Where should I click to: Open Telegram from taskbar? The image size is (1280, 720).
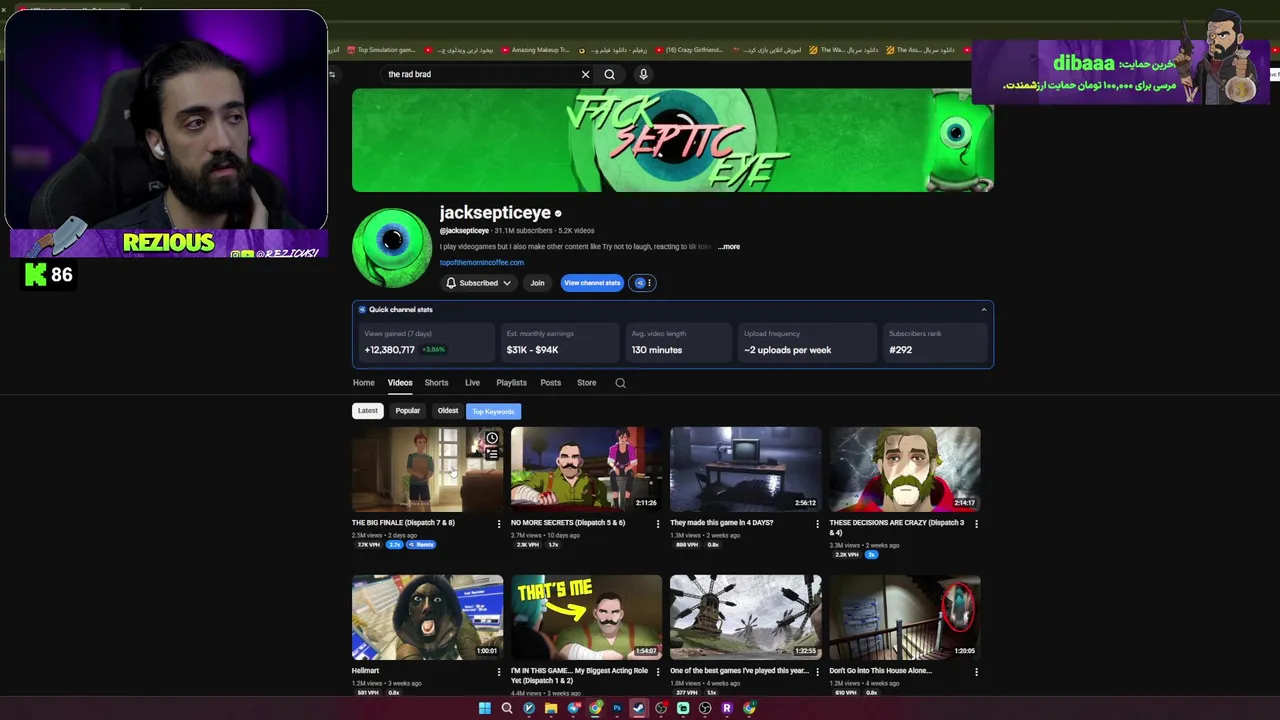pos(573,708)
